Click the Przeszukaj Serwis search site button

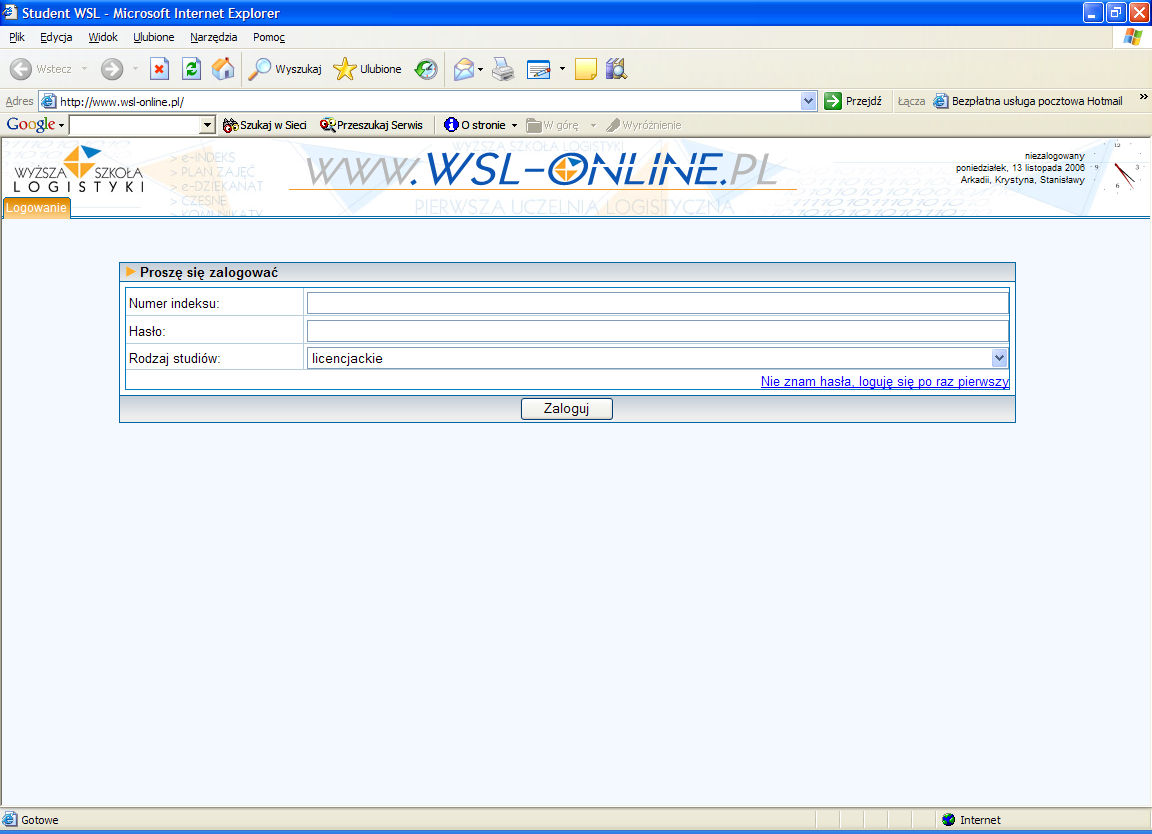372,125
